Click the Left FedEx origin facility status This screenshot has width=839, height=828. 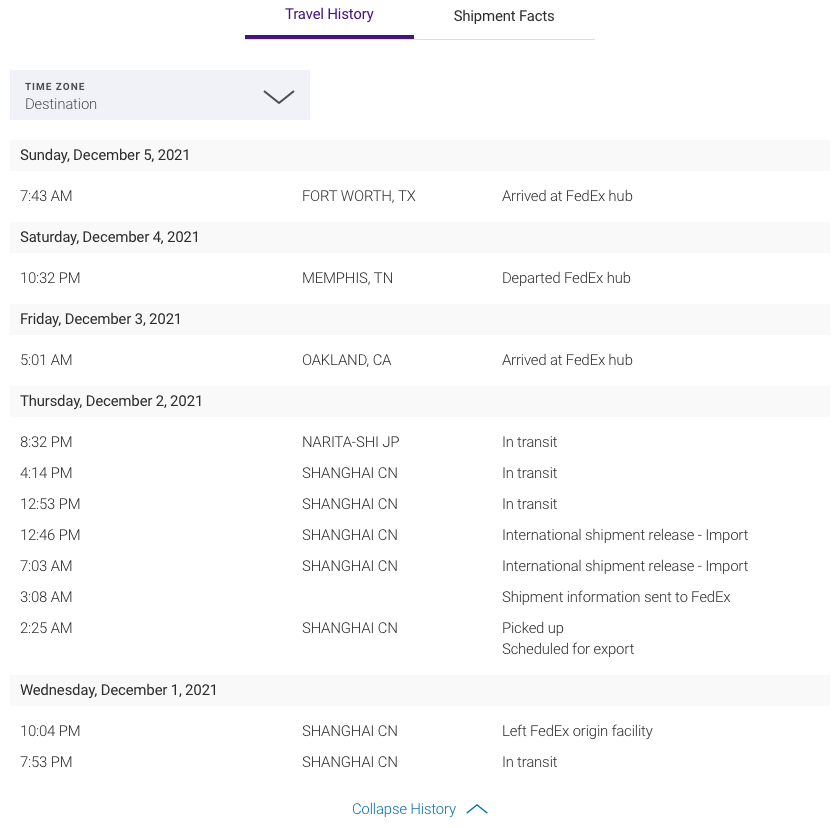tap(577, 731)
